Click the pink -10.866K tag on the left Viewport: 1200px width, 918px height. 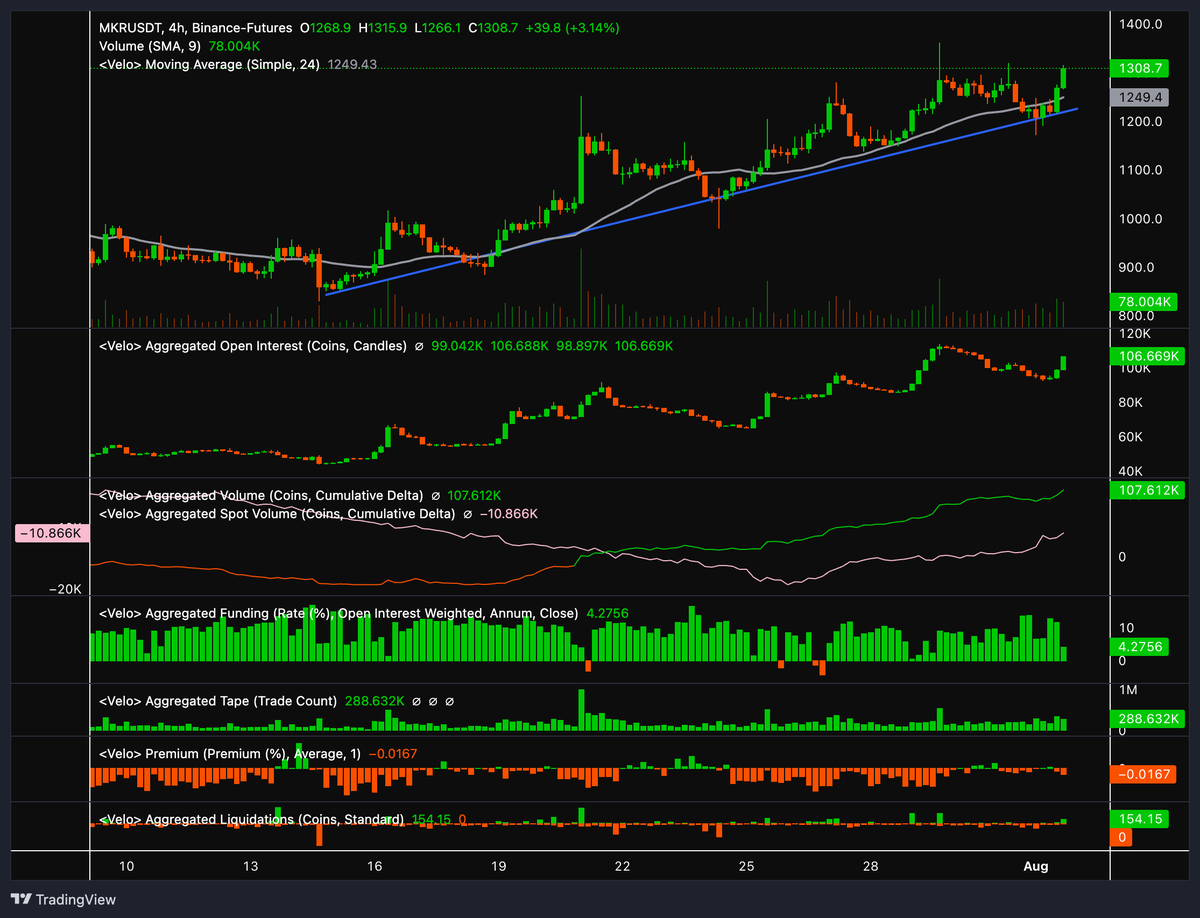pyautogui.click(x=53, y=534)
